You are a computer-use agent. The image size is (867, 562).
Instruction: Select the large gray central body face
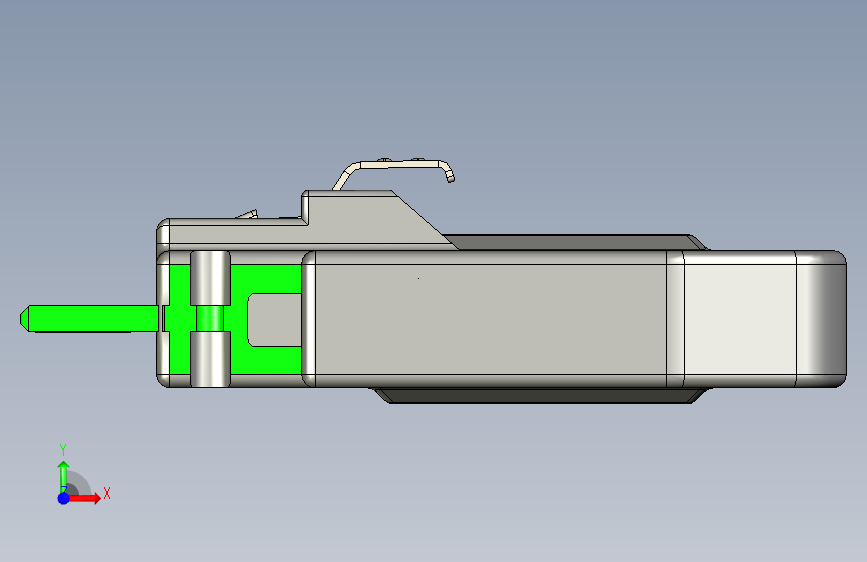click(x=490, y=319)
